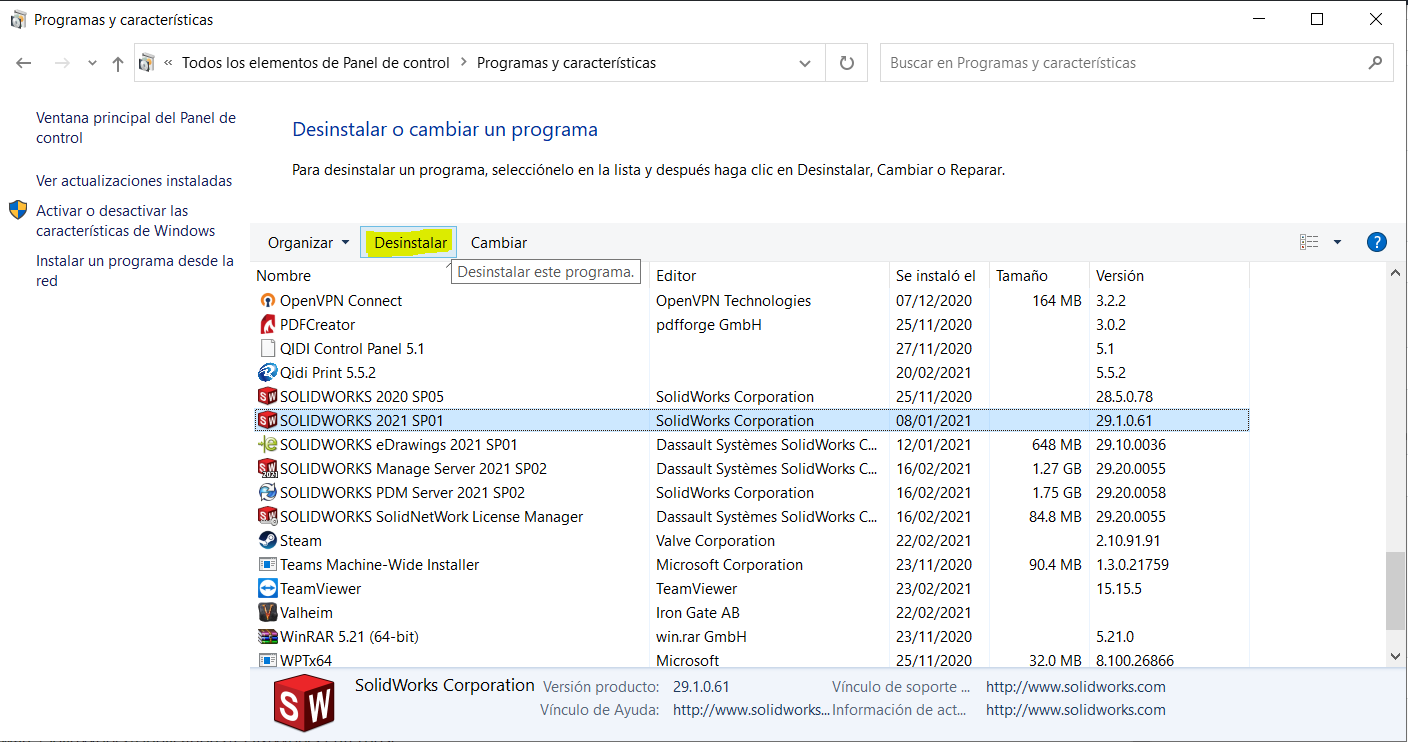The height and width of the screenshot is (742, 1408).
Task: Click the Desinstalar toolbar button
Action: pos(410,243)
